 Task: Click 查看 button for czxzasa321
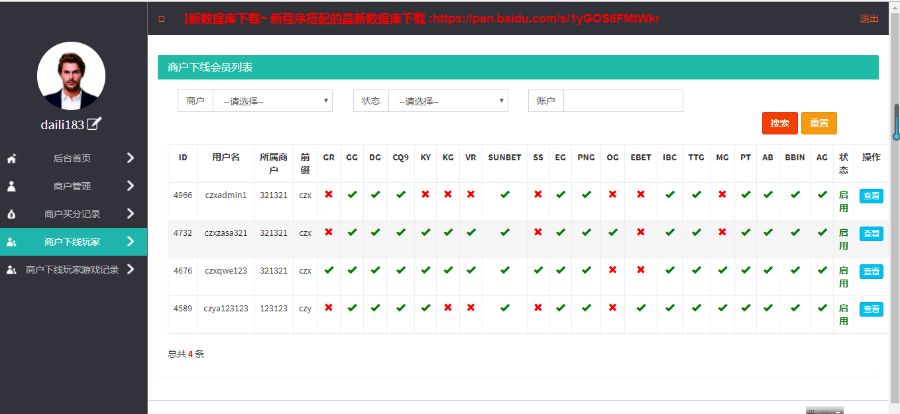871,234
